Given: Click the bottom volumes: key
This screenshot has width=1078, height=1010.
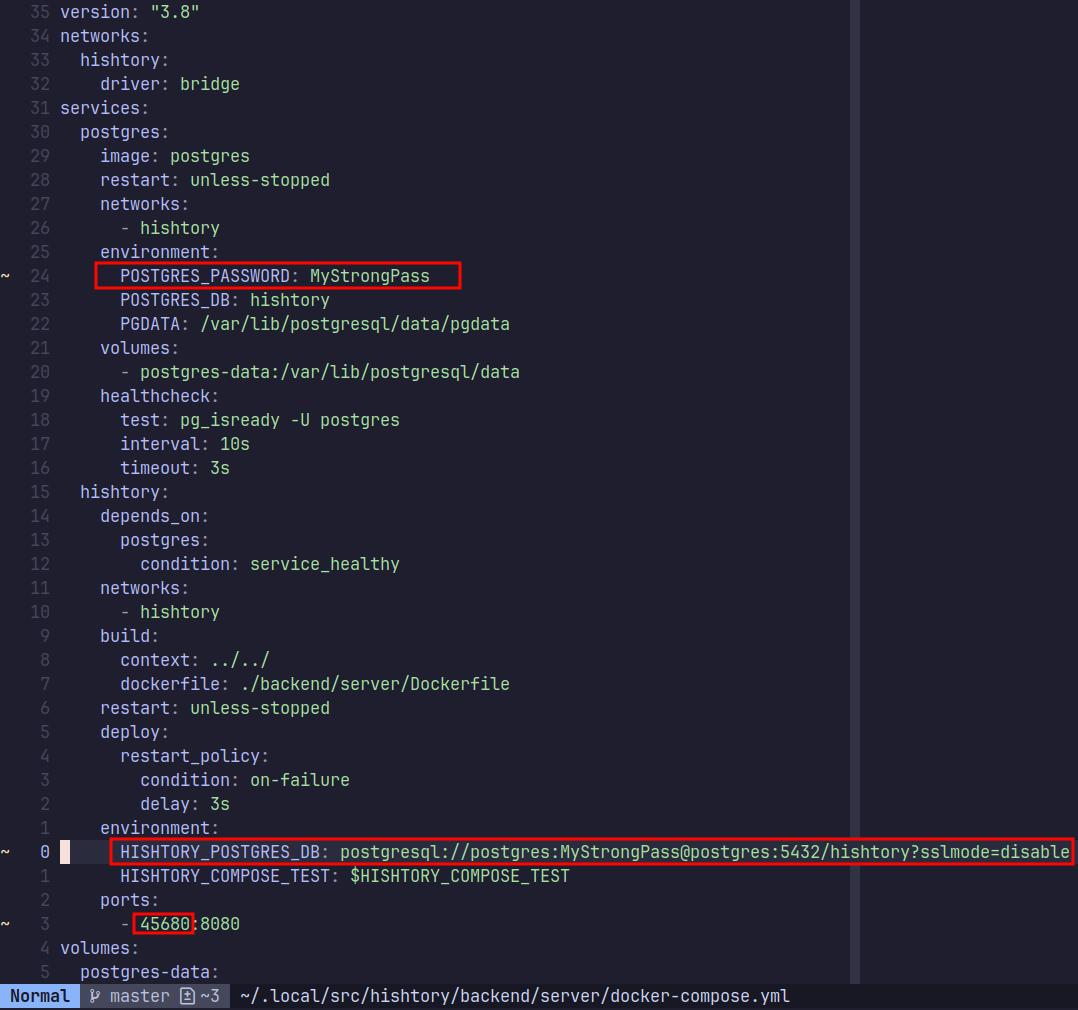Looking at the screenshot, I should (x=99, y=948).
